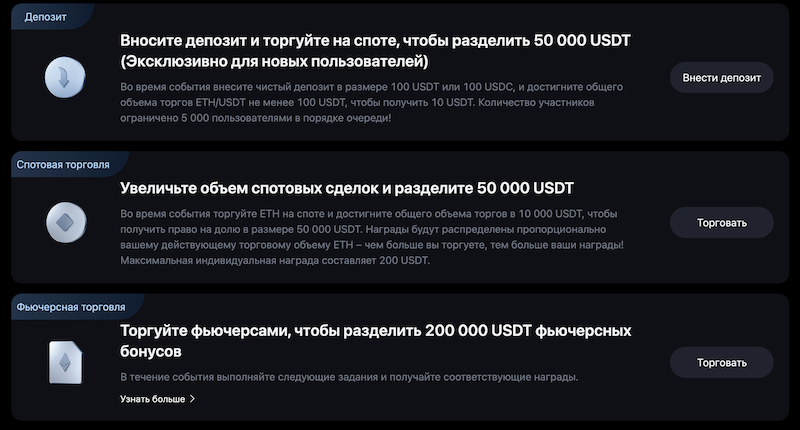800x430 pixels.
Task: Click the deposit coin icon with down arrow
Action: [x=64, y=77]
